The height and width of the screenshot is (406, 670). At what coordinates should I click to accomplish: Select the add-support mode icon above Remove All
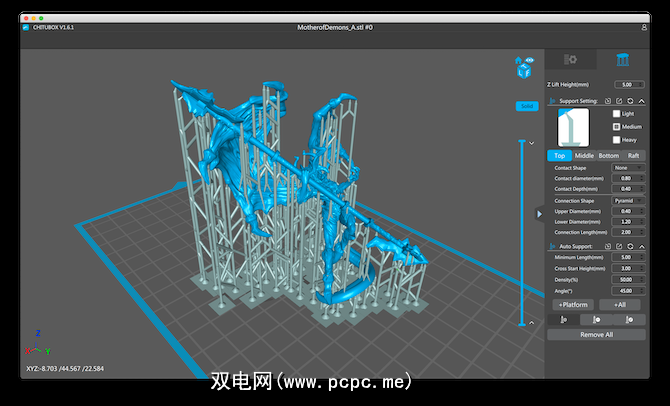click(564, 320)
